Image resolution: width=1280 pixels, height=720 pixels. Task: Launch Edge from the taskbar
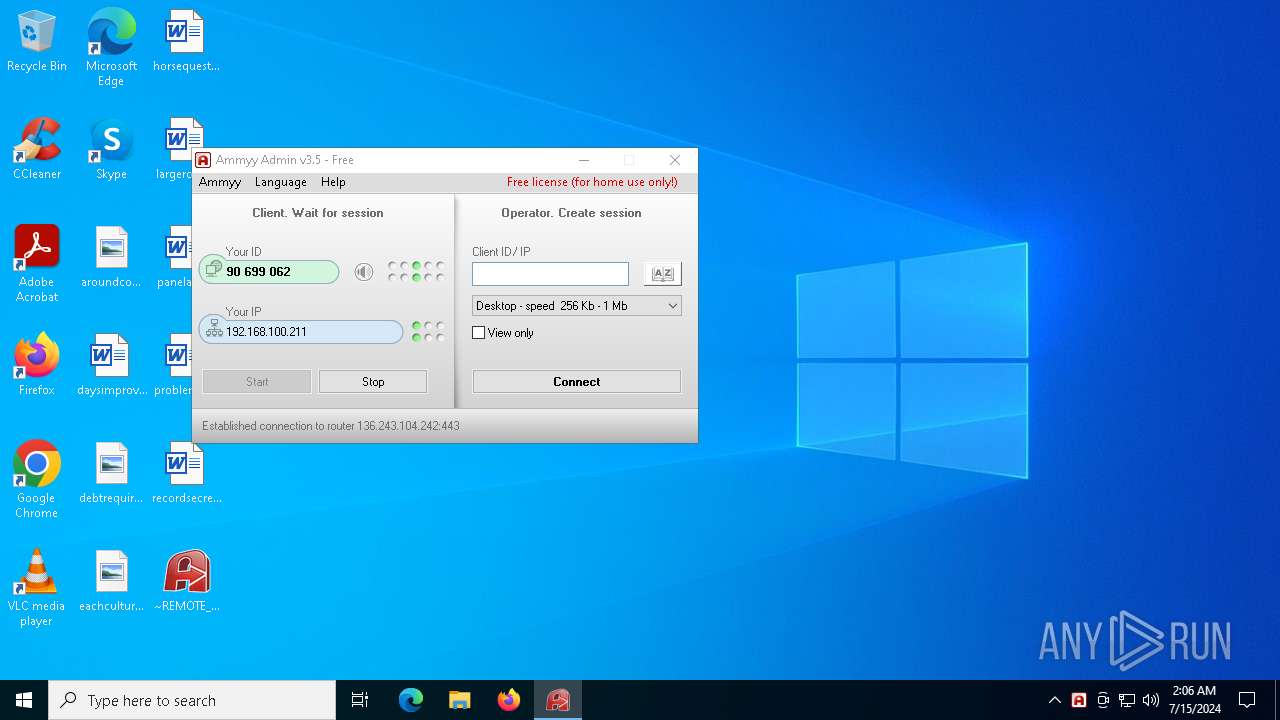click(411, 700)
